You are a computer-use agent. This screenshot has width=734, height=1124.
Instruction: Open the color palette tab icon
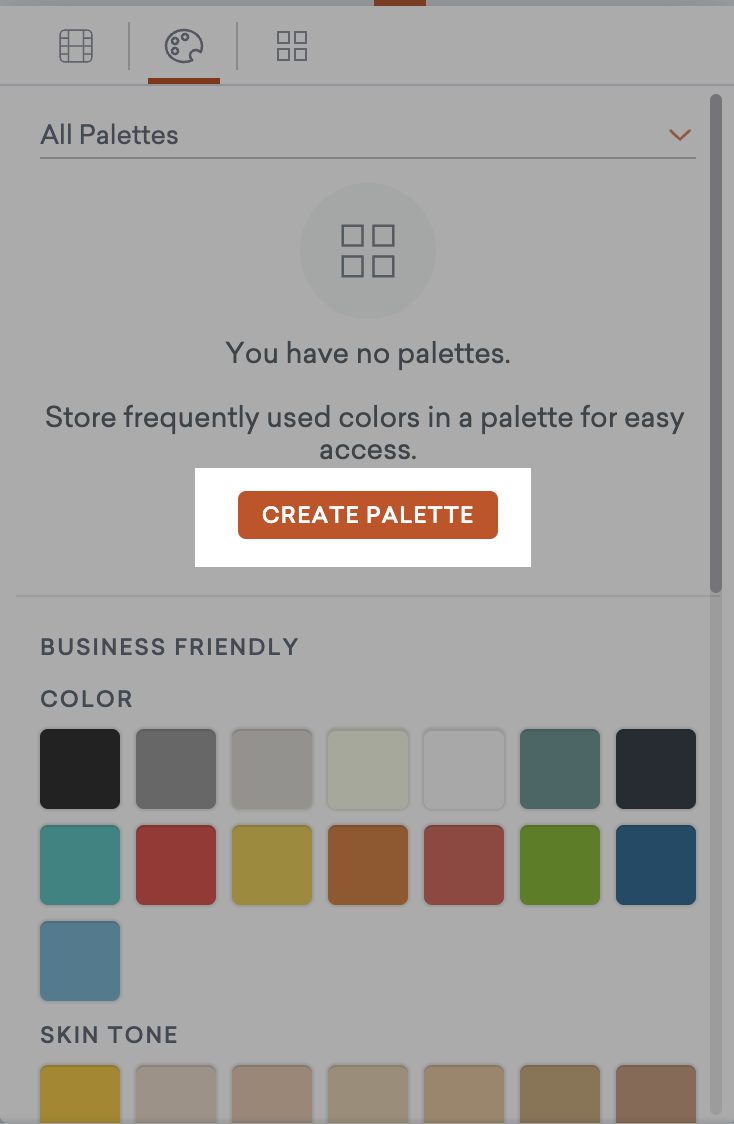[x=184, y=45]
